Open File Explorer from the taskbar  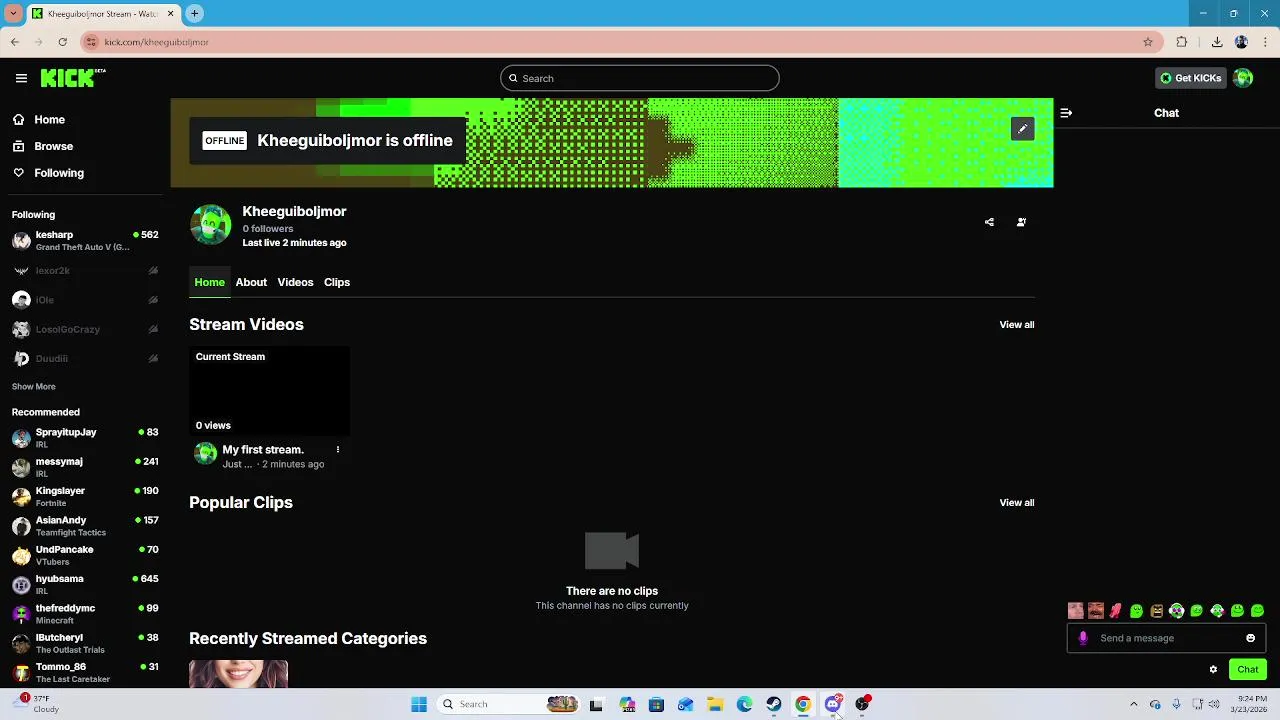pyautogui.click(x=715, y=704)
